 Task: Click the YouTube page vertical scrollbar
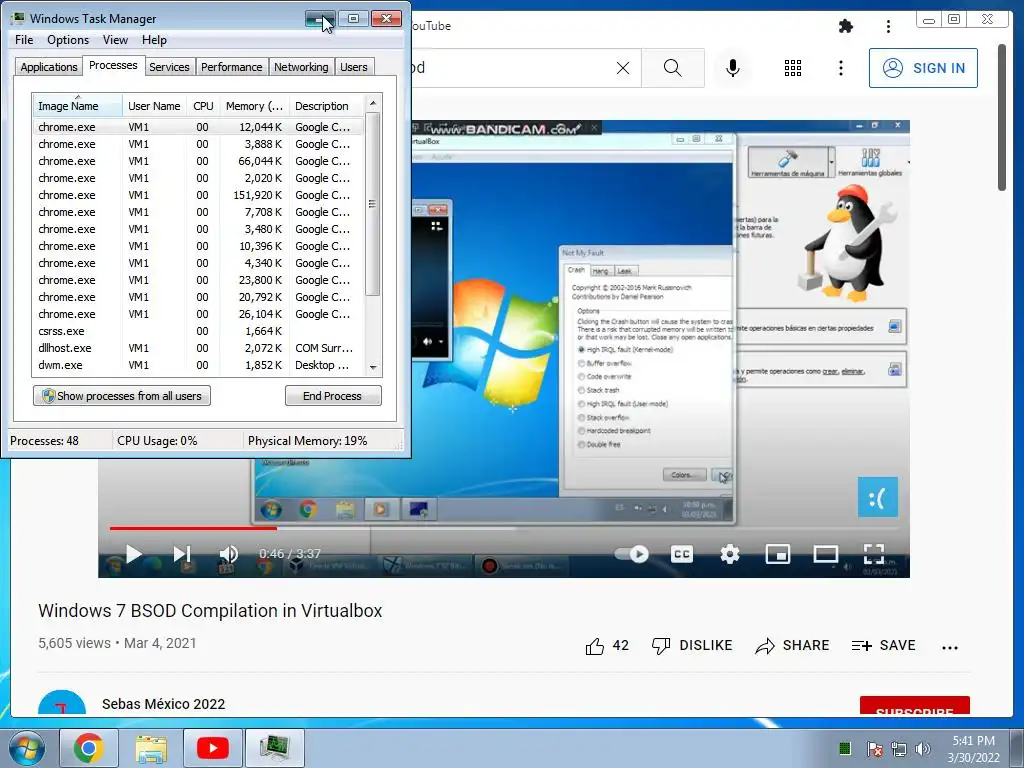pos(1002,118)
